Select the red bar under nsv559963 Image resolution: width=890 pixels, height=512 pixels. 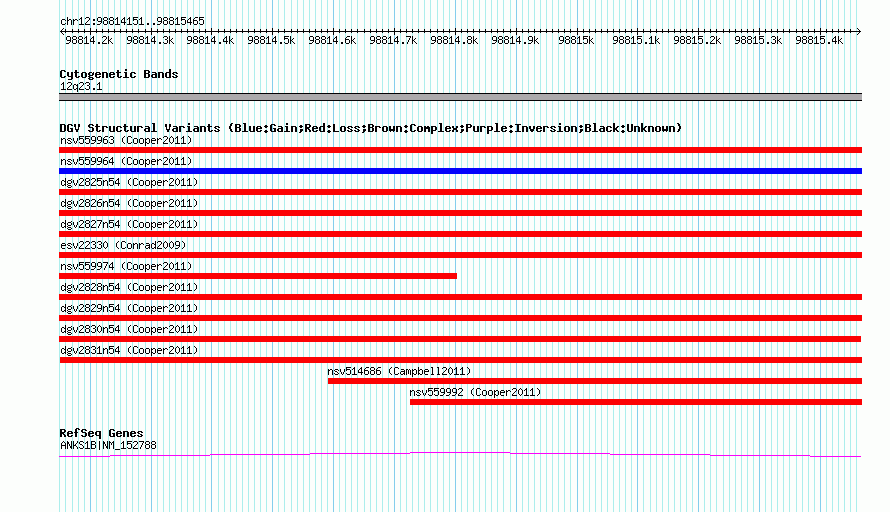coord(460,150)
